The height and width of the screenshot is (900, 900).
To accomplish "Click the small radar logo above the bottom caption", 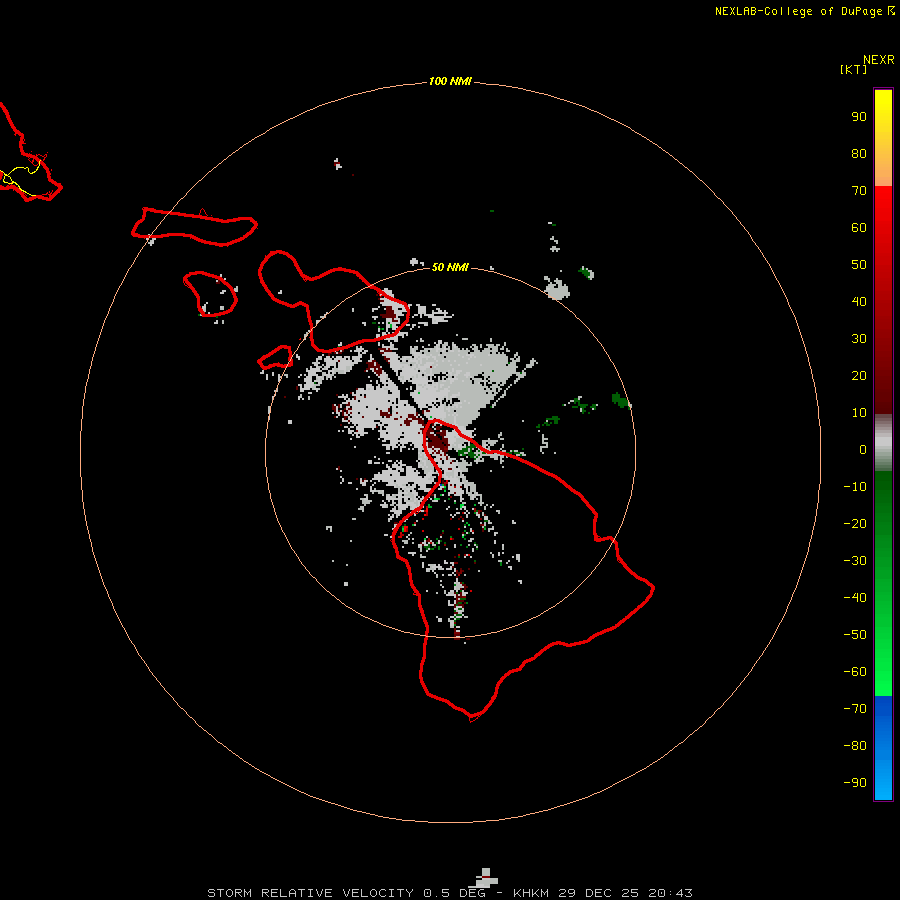I will pyautogui.click(x=486, y=877).
